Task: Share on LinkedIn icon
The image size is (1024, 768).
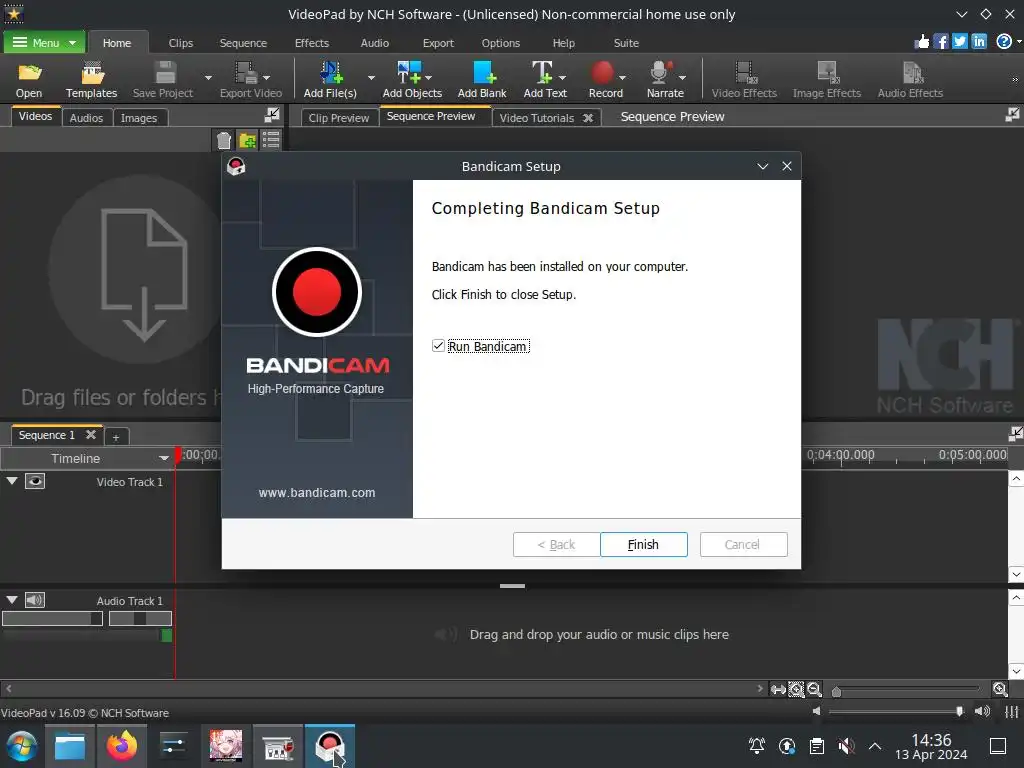Action: click(979, 42)
